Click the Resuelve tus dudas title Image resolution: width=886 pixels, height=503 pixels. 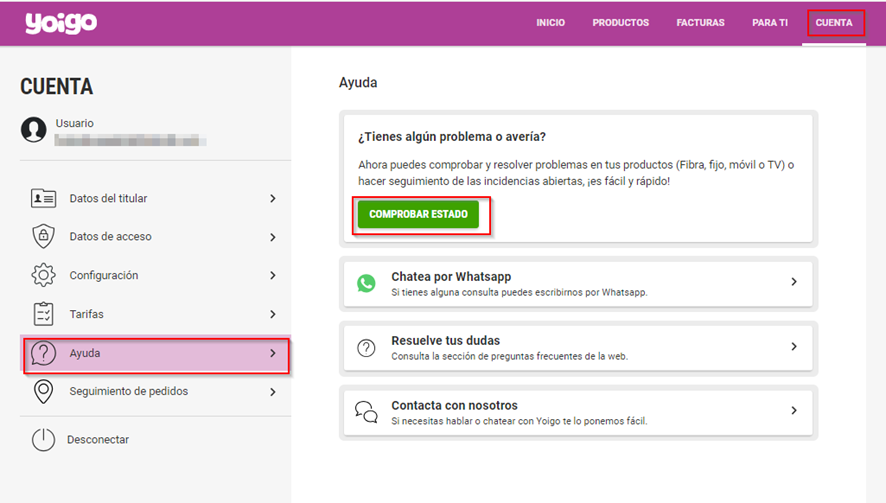point(445,340)
